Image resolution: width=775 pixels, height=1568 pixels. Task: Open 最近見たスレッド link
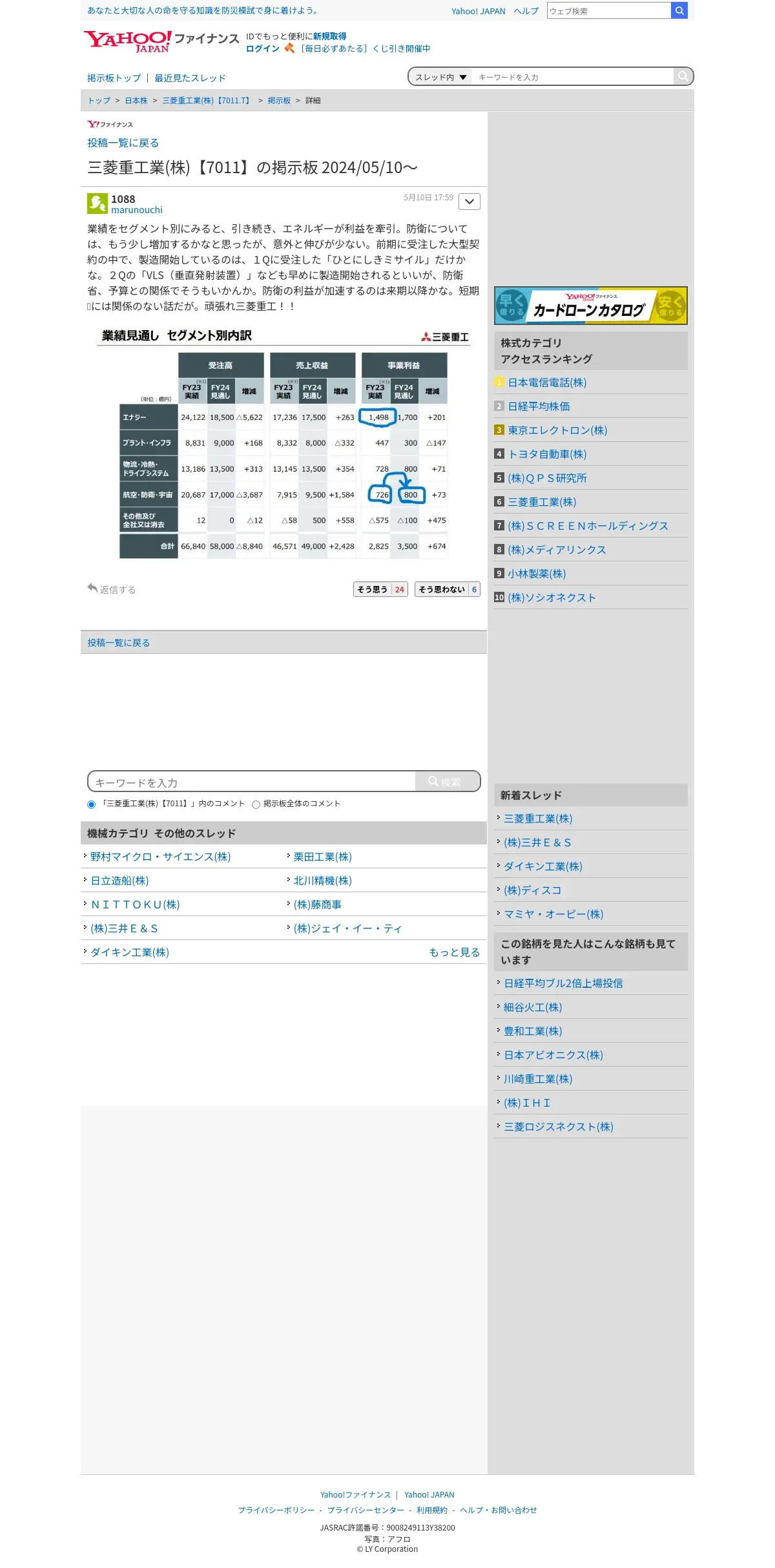[x=190, y=78]
